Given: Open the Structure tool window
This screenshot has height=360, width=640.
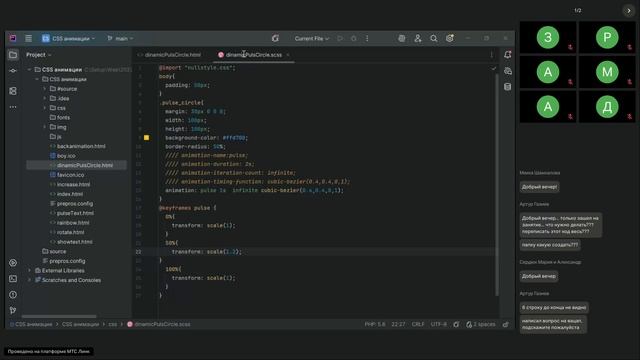Looking at the screenshot, I should [x=13, y=91].
